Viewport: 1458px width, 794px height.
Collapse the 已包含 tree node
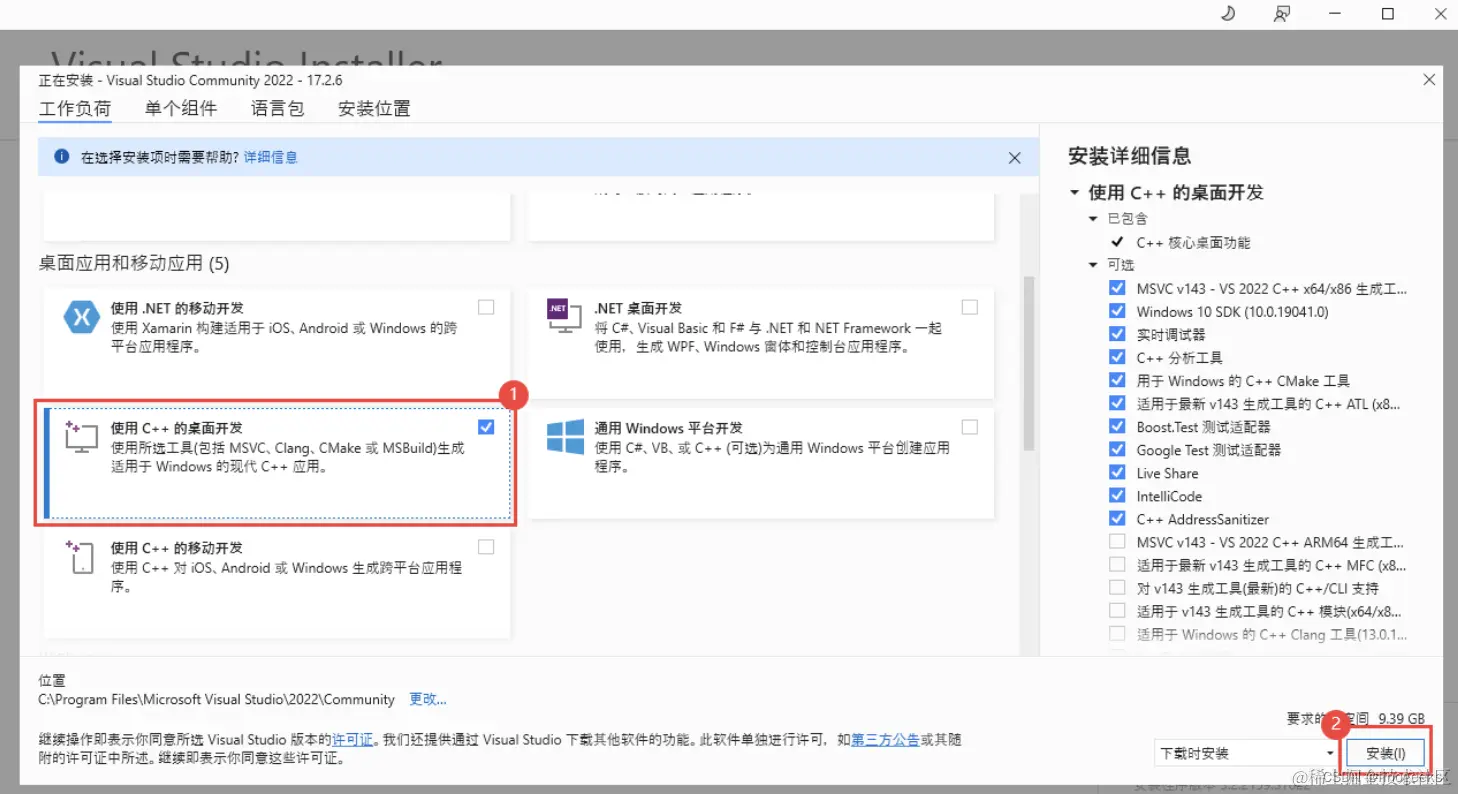point(1094,218)
